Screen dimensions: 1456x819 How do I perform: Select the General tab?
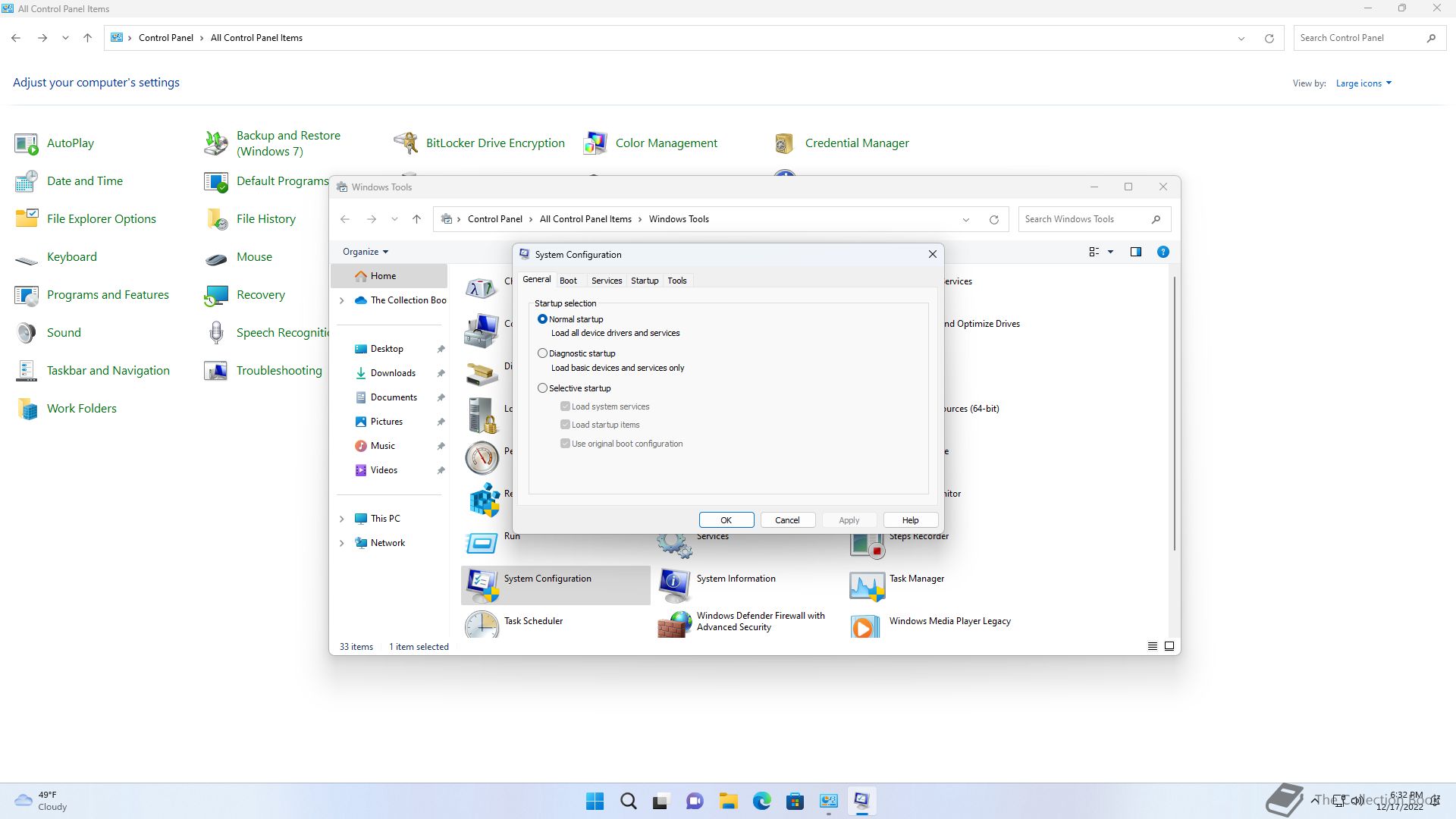click(536, 280)
